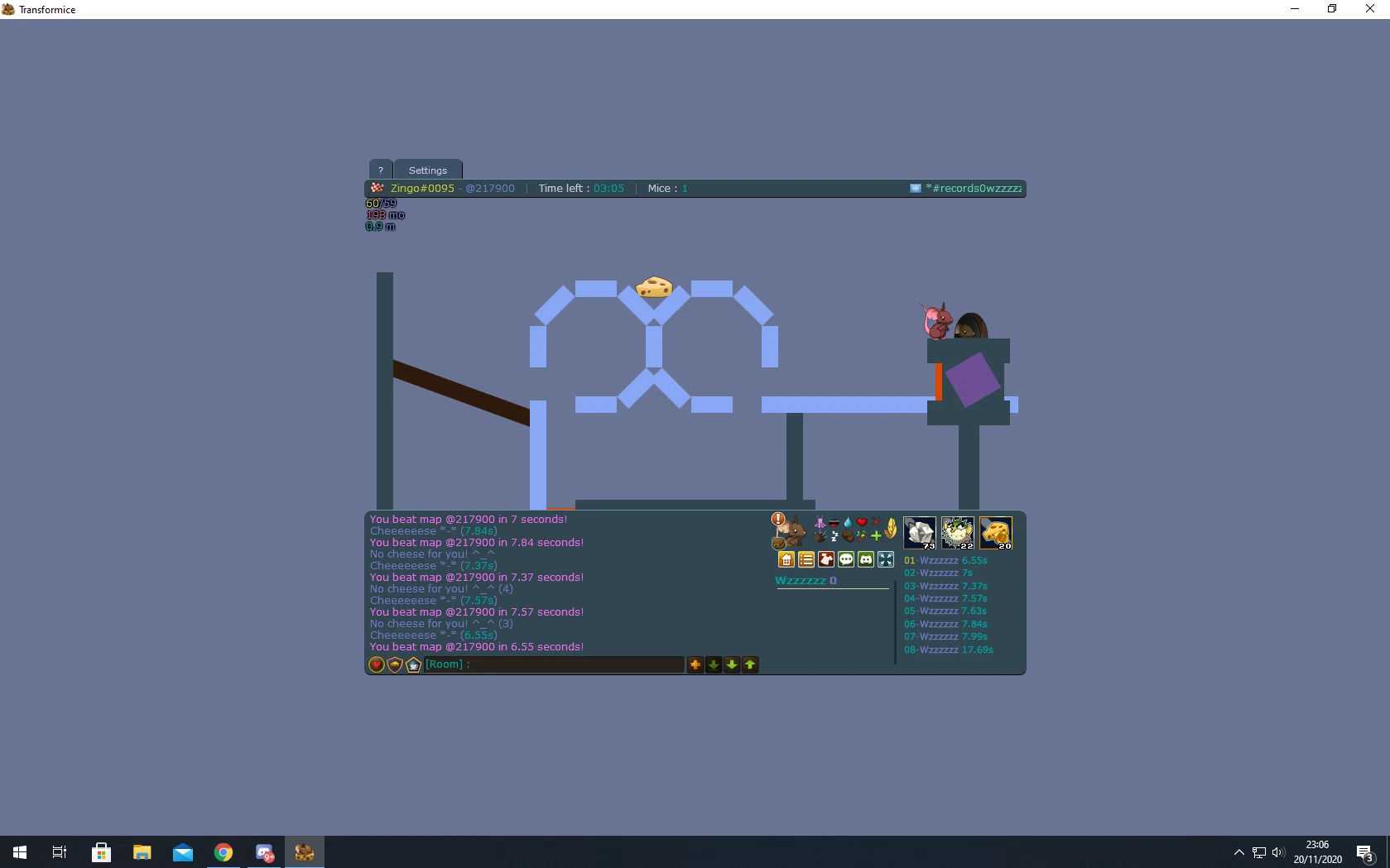Open Discord from the taskbar
This screenshot has width=1390, height=868.
264,851
